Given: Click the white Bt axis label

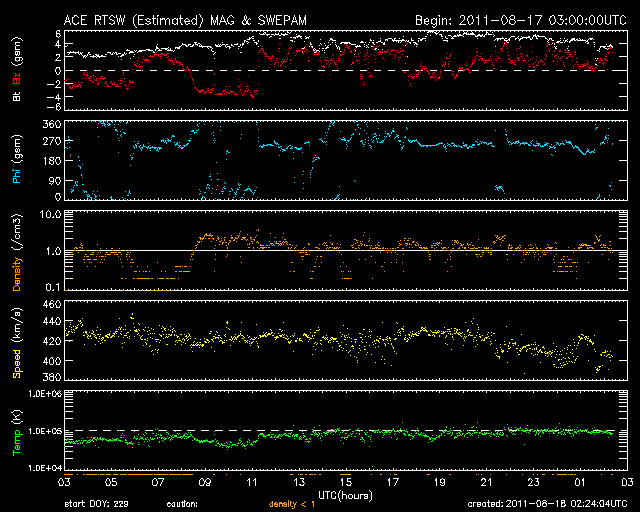Looking at the screenshot, I should [17, 96].
